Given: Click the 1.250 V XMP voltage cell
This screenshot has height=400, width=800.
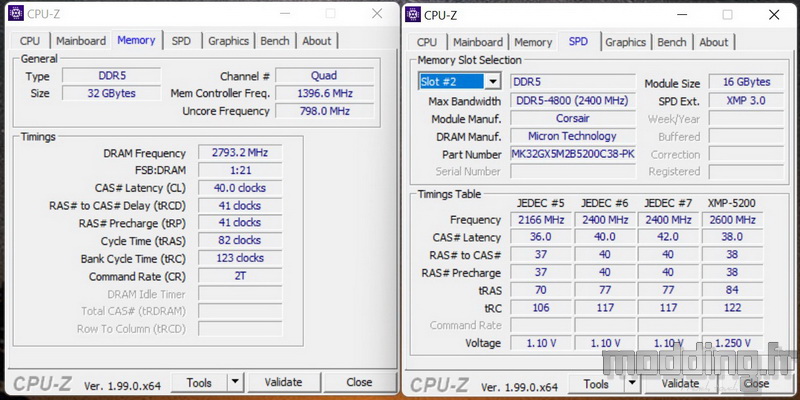Looking at the screenshot, I should pos(732,343).
